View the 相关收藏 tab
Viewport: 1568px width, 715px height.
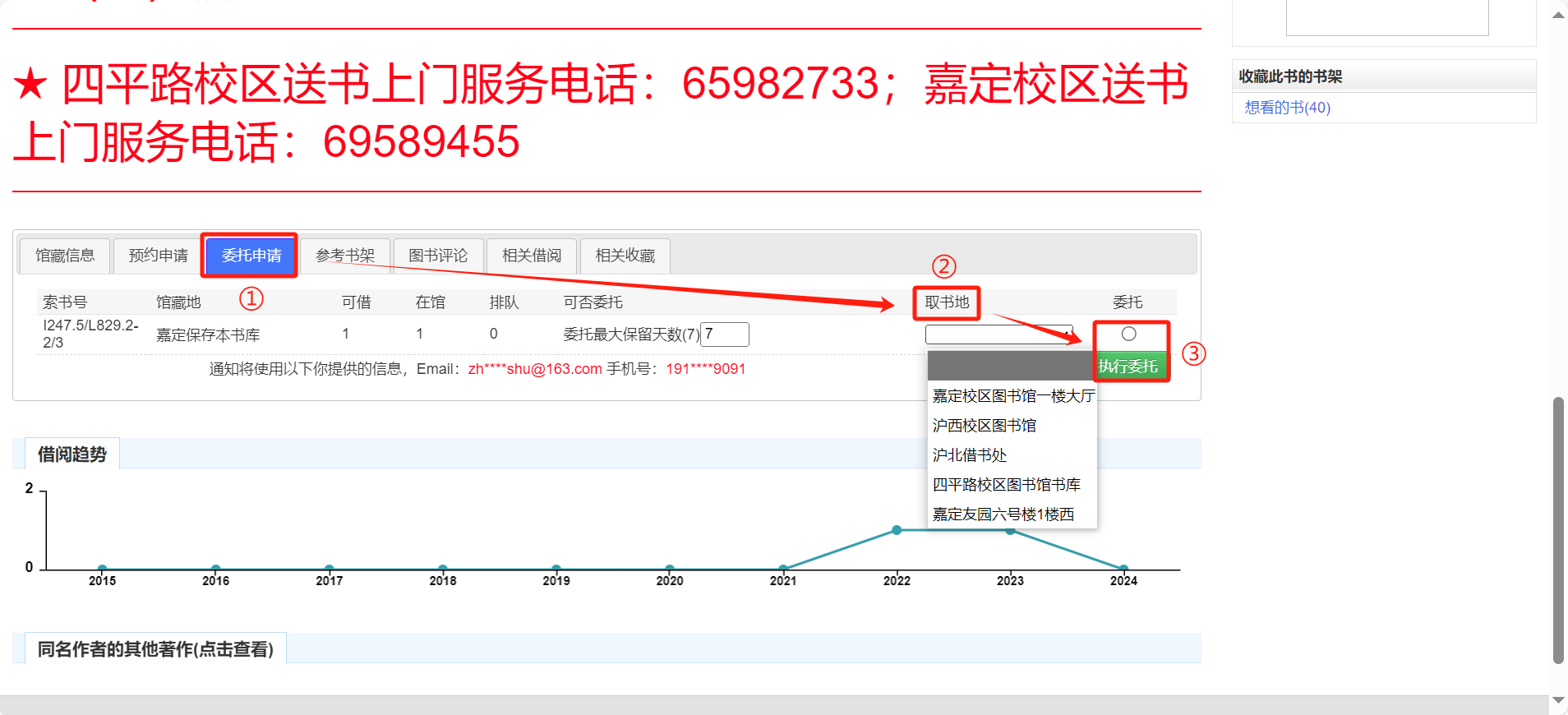point(625,256)
